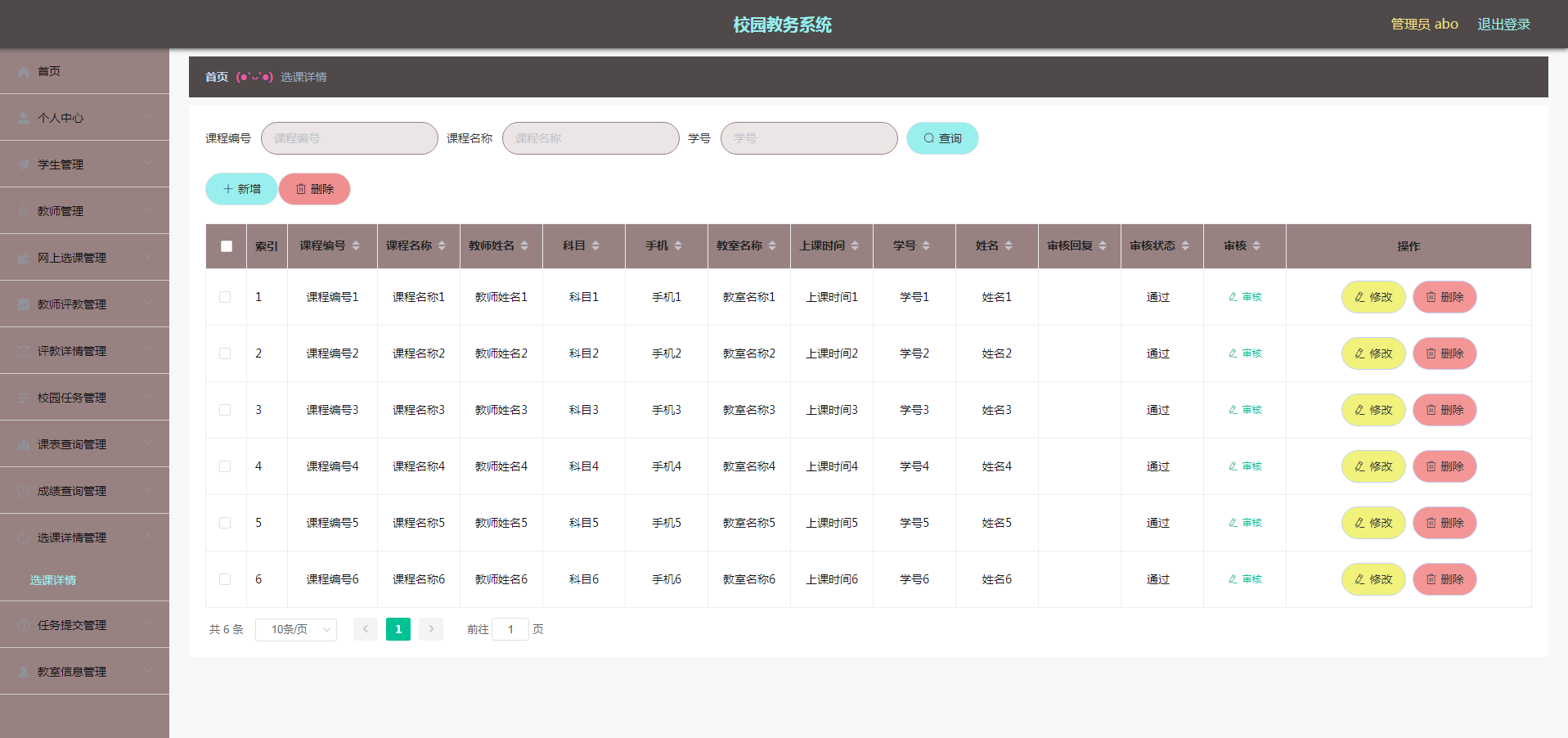Focus the 学号 search input
The height and width of the screenshot is (738, 1568).
pos(809,138)
